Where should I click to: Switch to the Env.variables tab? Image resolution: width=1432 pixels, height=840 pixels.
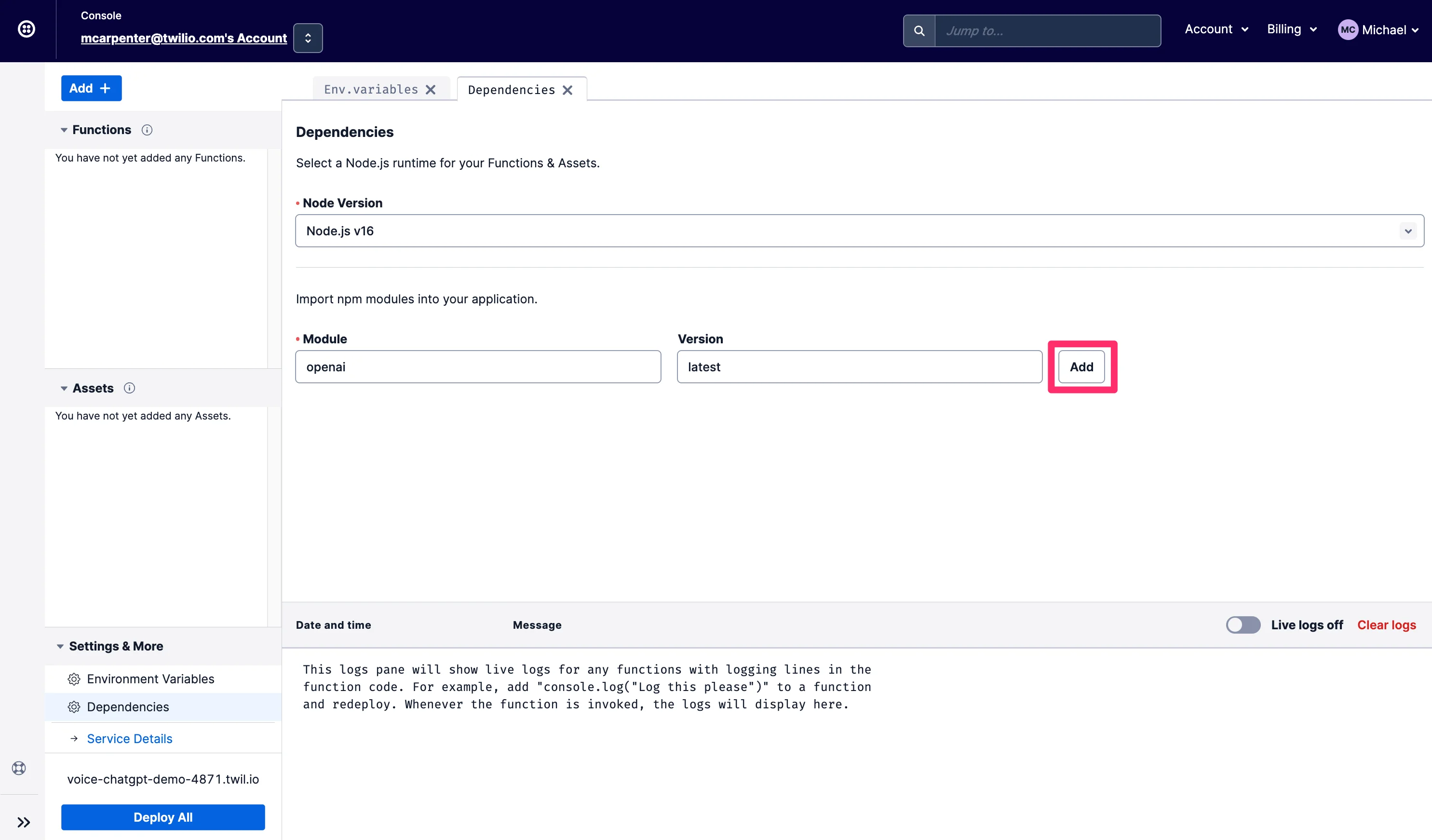[370, 89]
